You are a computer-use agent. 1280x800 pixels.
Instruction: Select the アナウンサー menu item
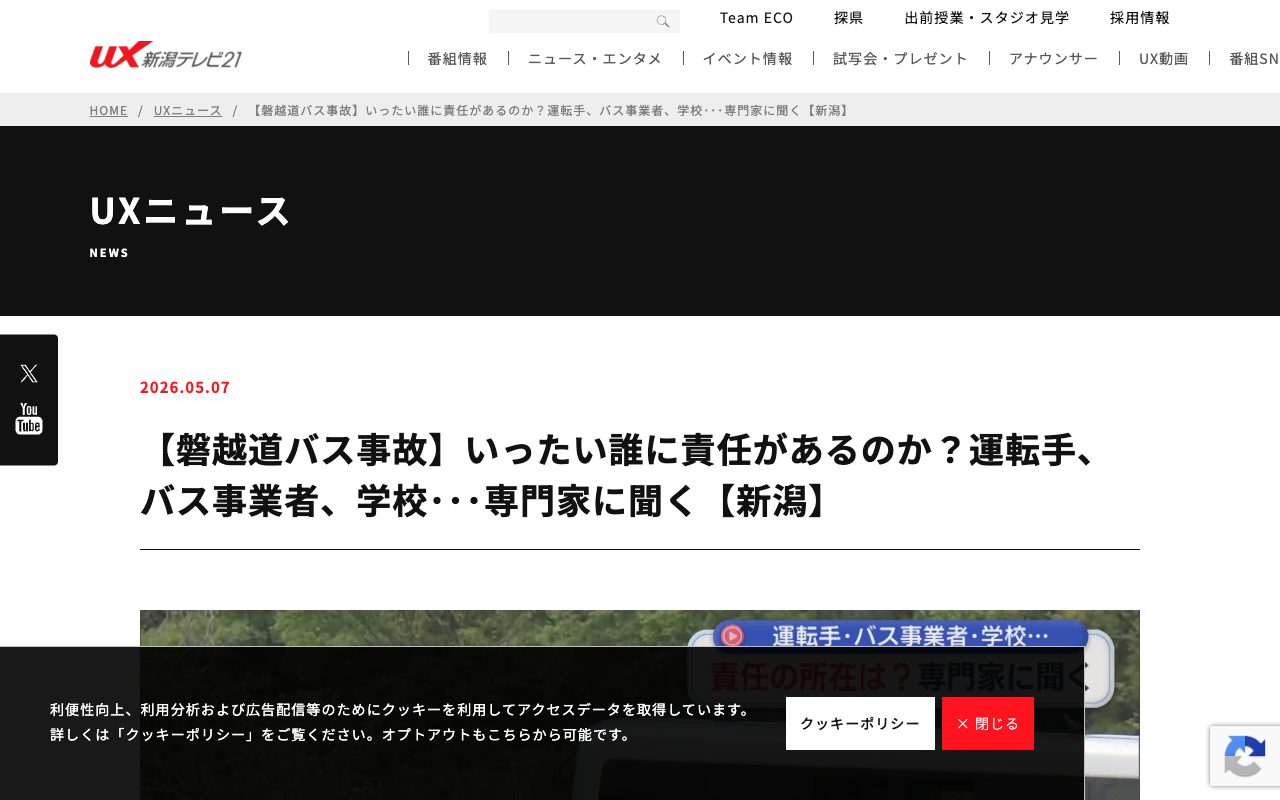click(1053, 58)
